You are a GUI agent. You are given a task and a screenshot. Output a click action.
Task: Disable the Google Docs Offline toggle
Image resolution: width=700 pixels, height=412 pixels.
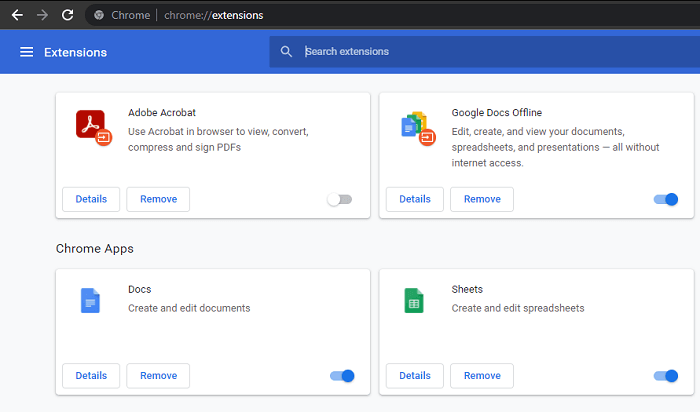[x=665, y=199]
